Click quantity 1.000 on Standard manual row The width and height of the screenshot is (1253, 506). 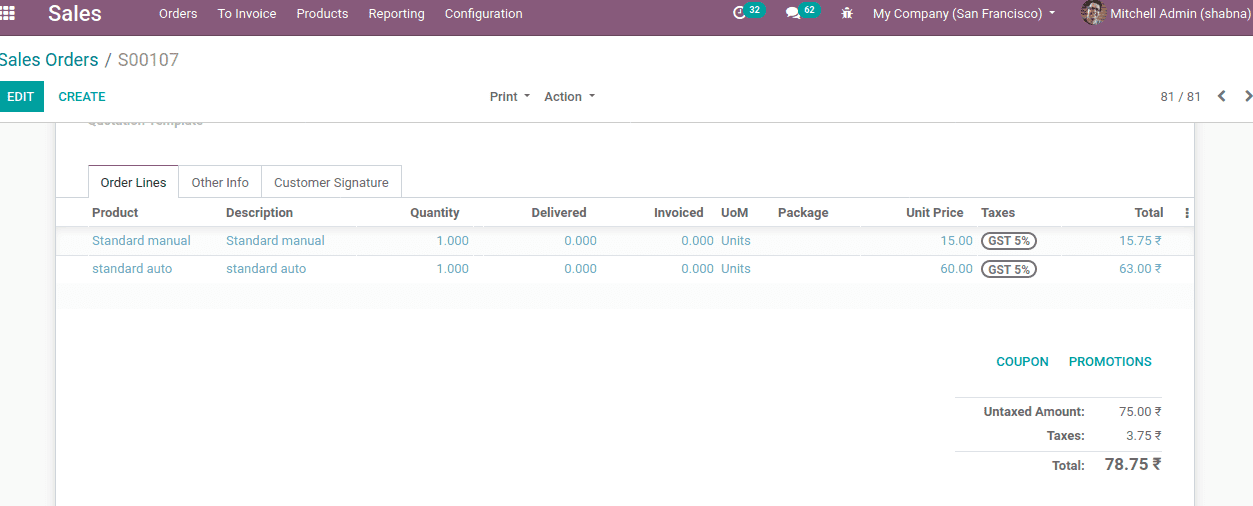point(452,241)
